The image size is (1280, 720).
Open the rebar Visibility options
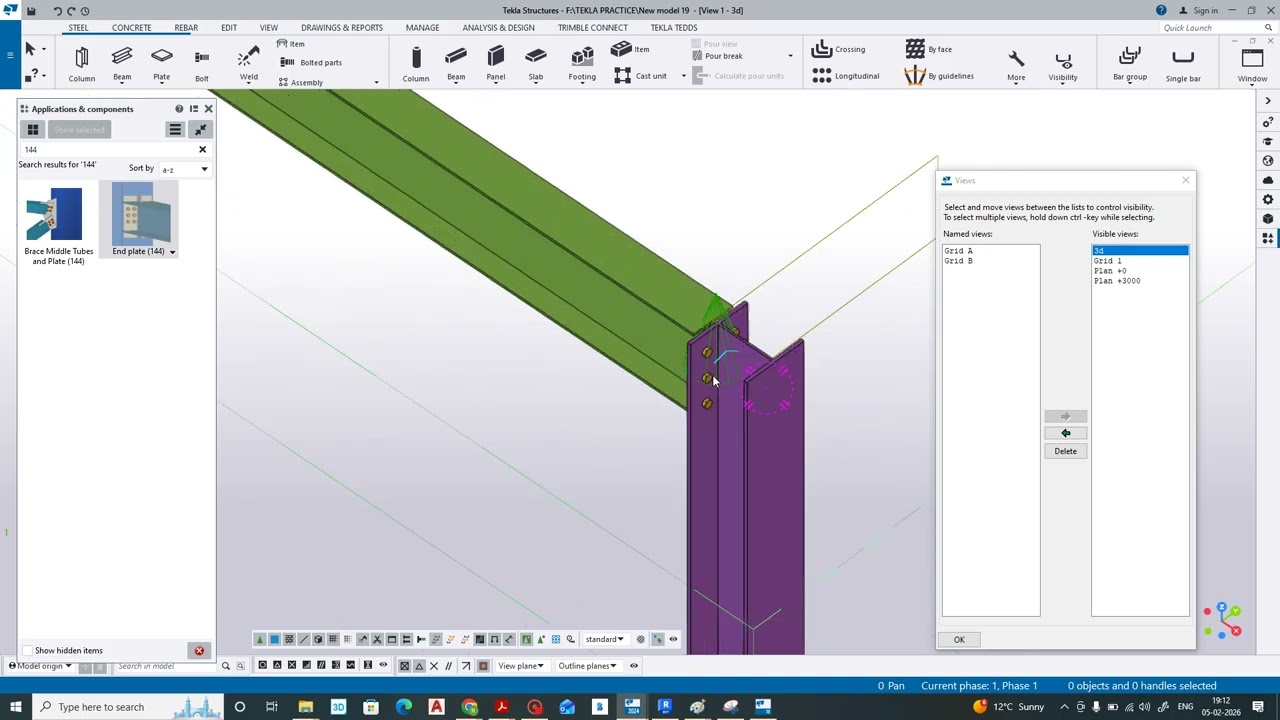[1063, 64]
